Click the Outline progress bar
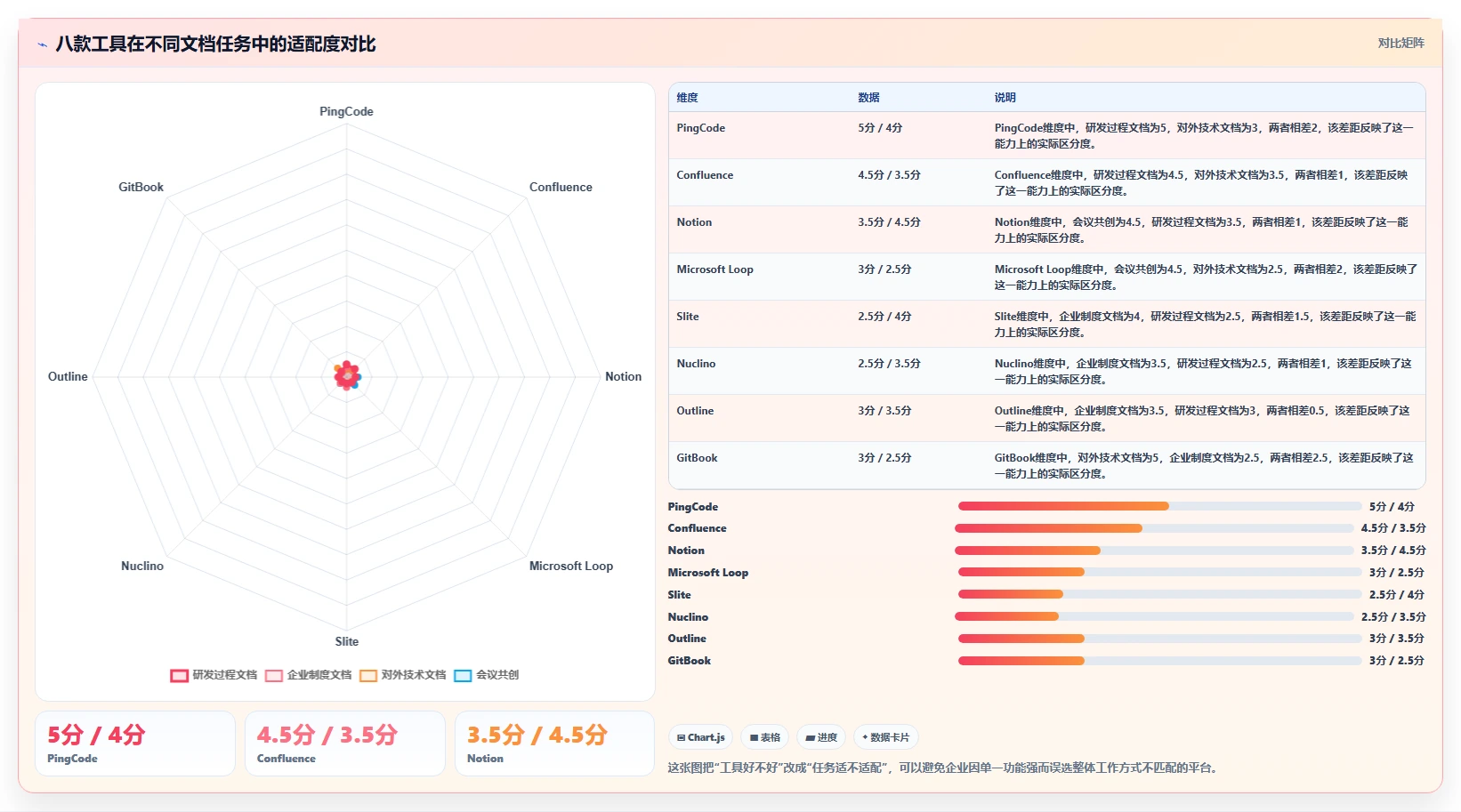The width and height of the screenshot is (1461, 812). (x=1159, y=639)
